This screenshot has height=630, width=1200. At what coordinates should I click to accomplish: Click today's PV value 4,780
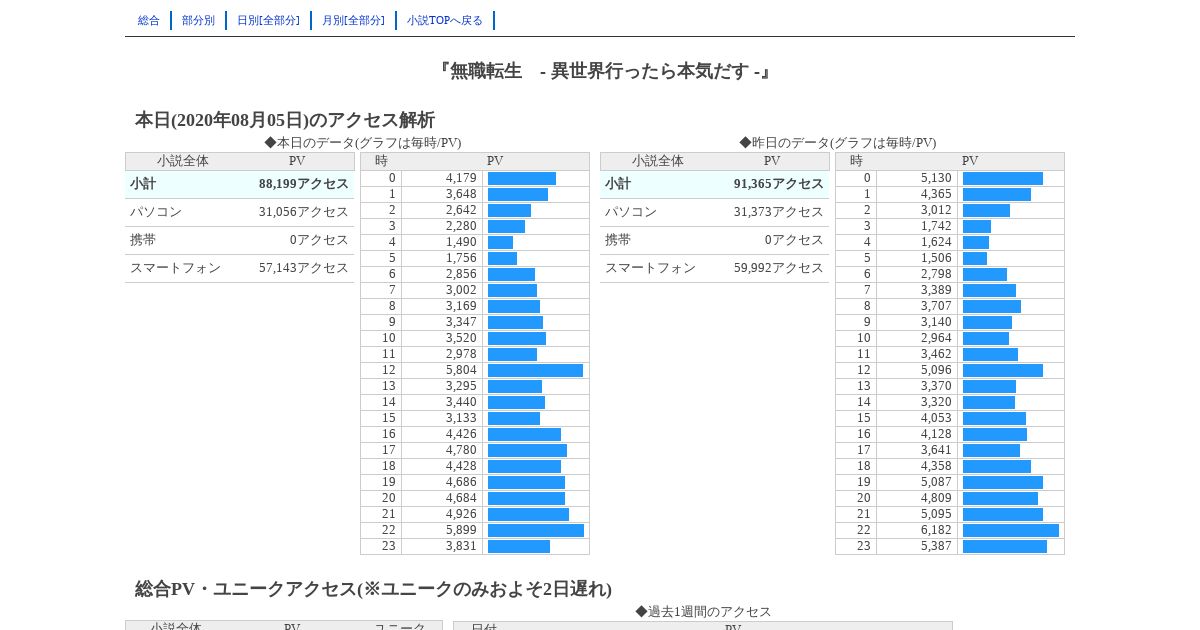pos(461,450)
